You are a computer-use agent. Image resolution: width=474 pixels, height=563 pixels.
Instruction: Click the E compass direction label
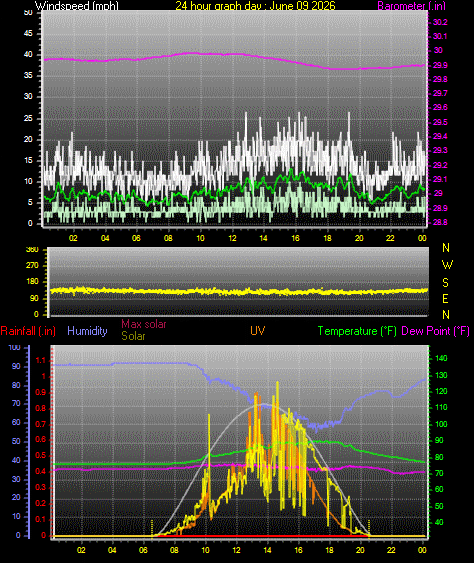[445, 298]
